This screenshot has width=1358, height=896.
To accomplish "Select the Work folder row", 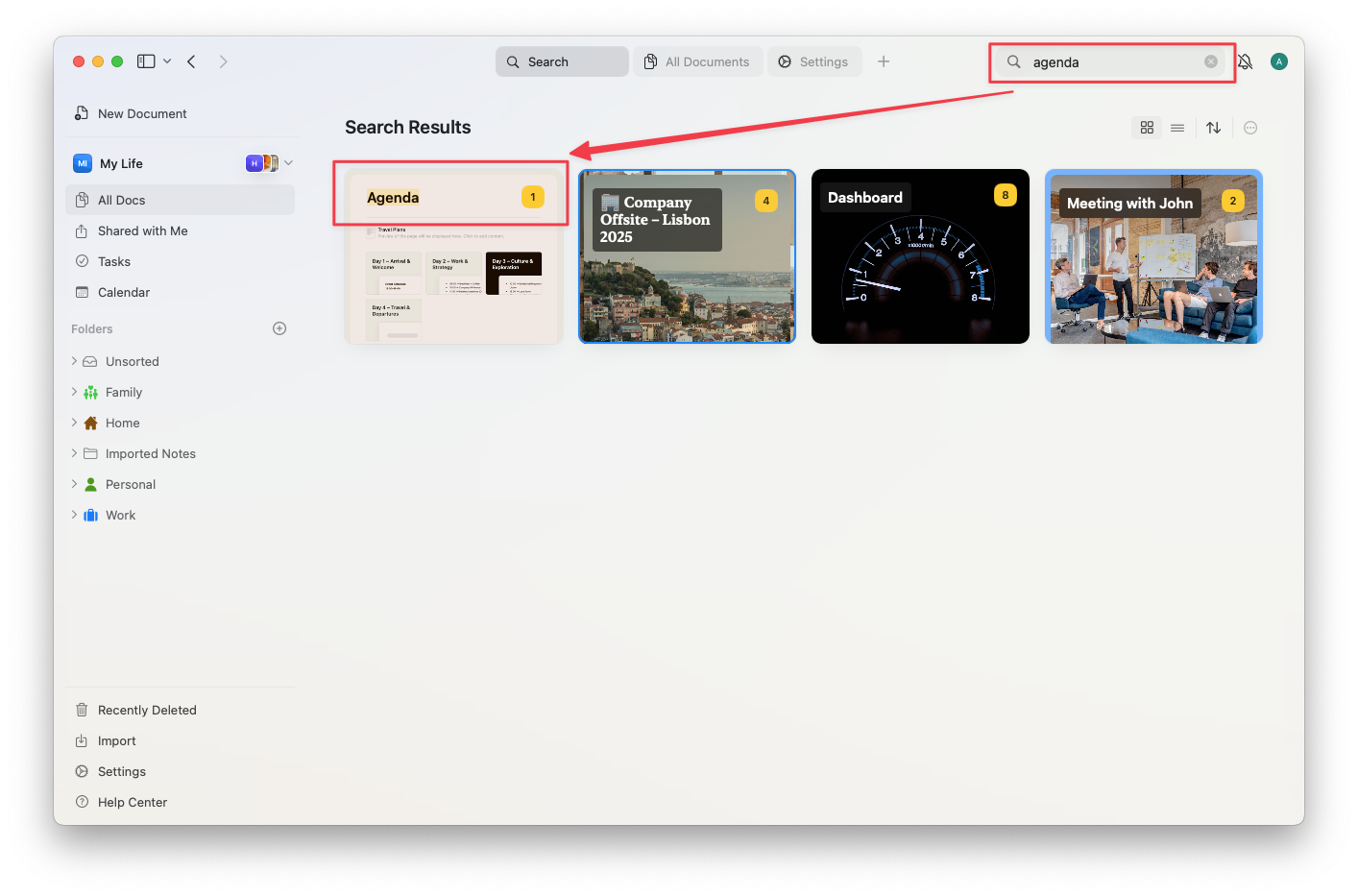I will point(181,515).
